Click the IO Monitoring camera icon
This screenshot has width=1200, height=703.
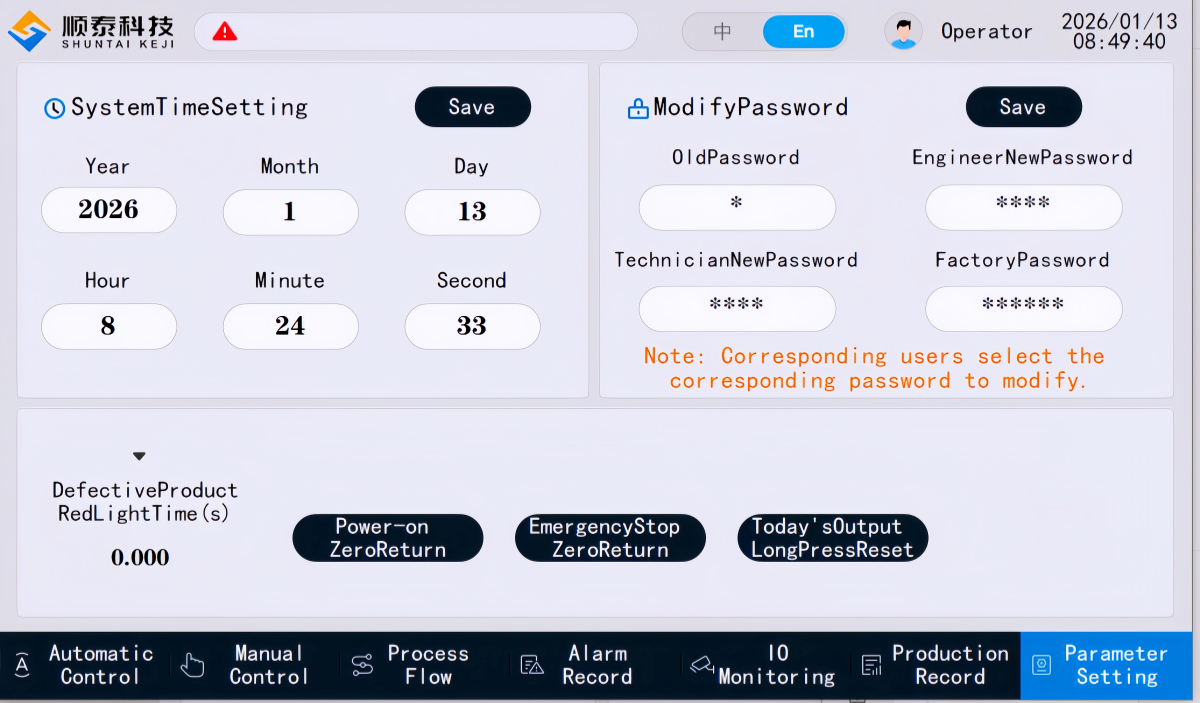point(702,665)
